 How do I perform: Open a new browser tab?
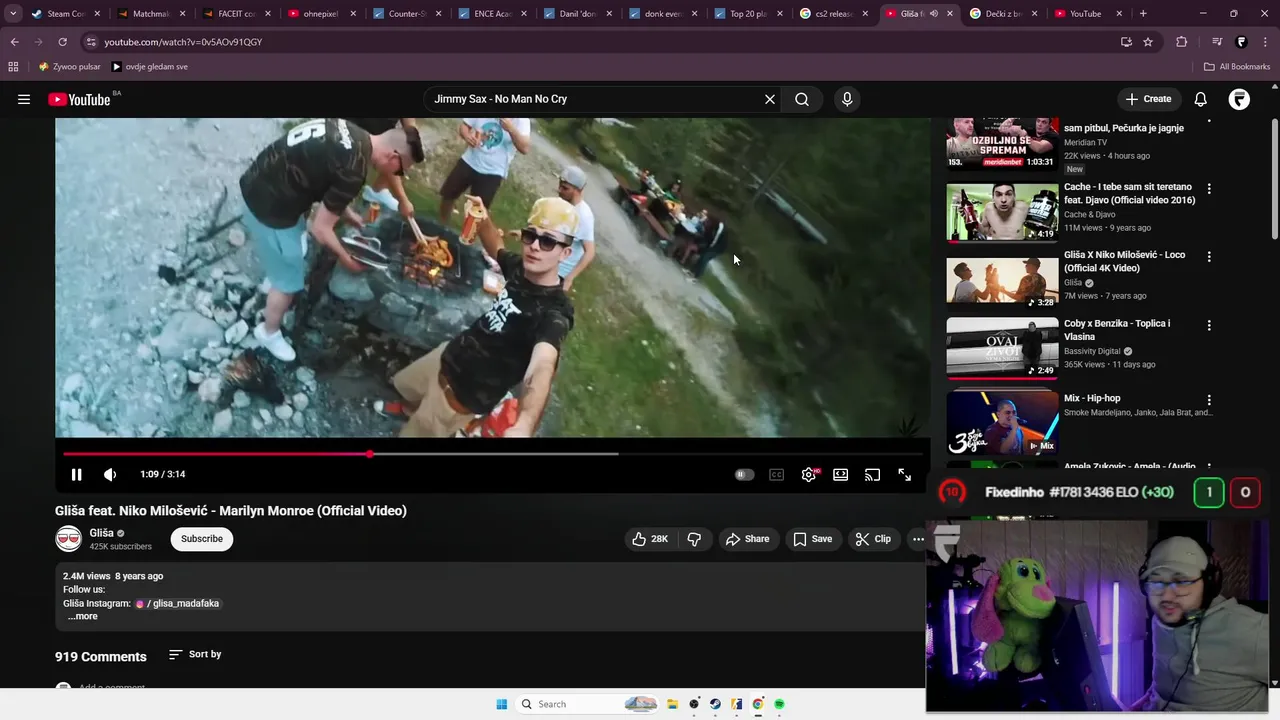coord(1143,14)
